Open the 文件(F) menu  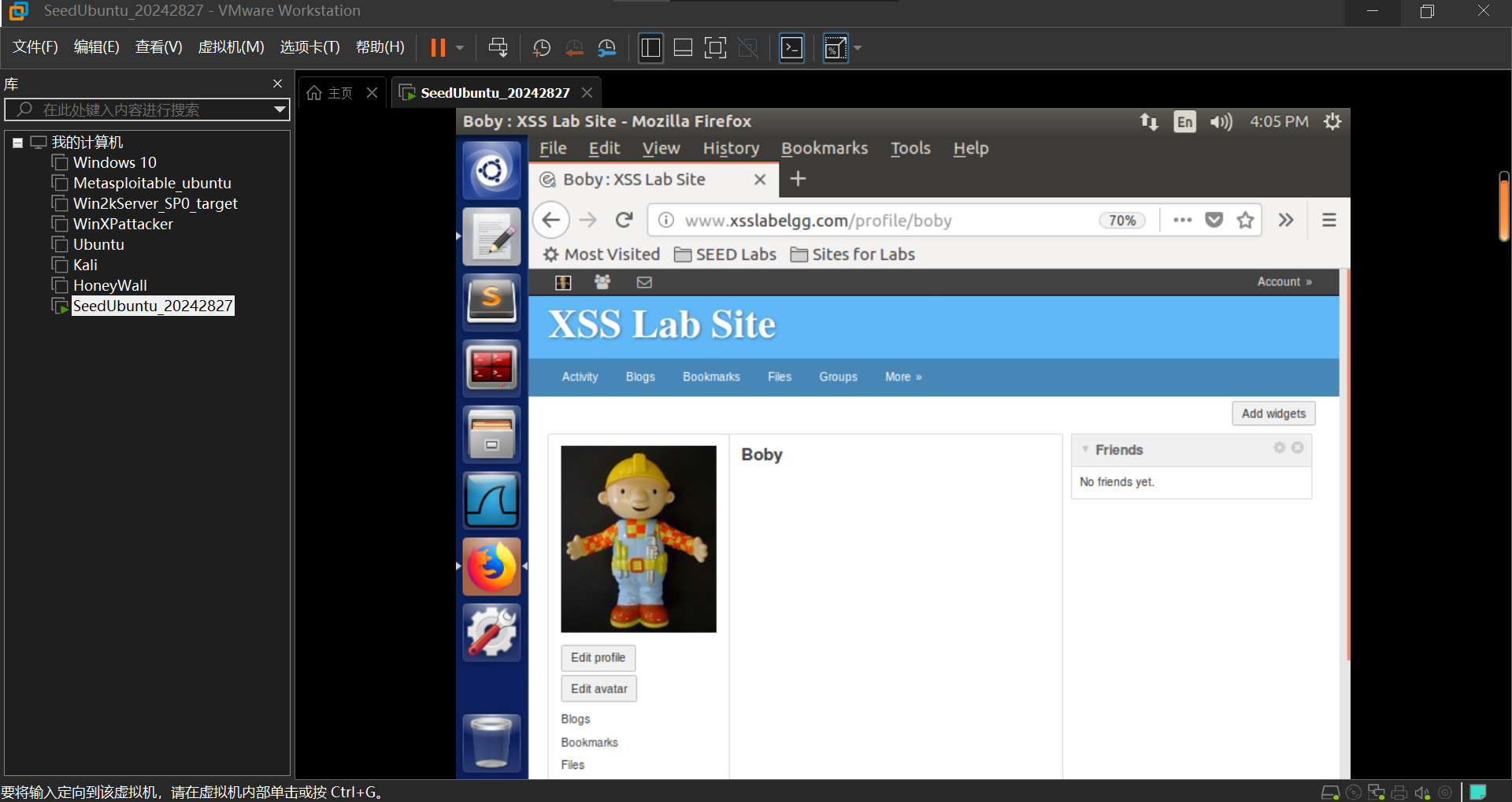click(35, 47)
